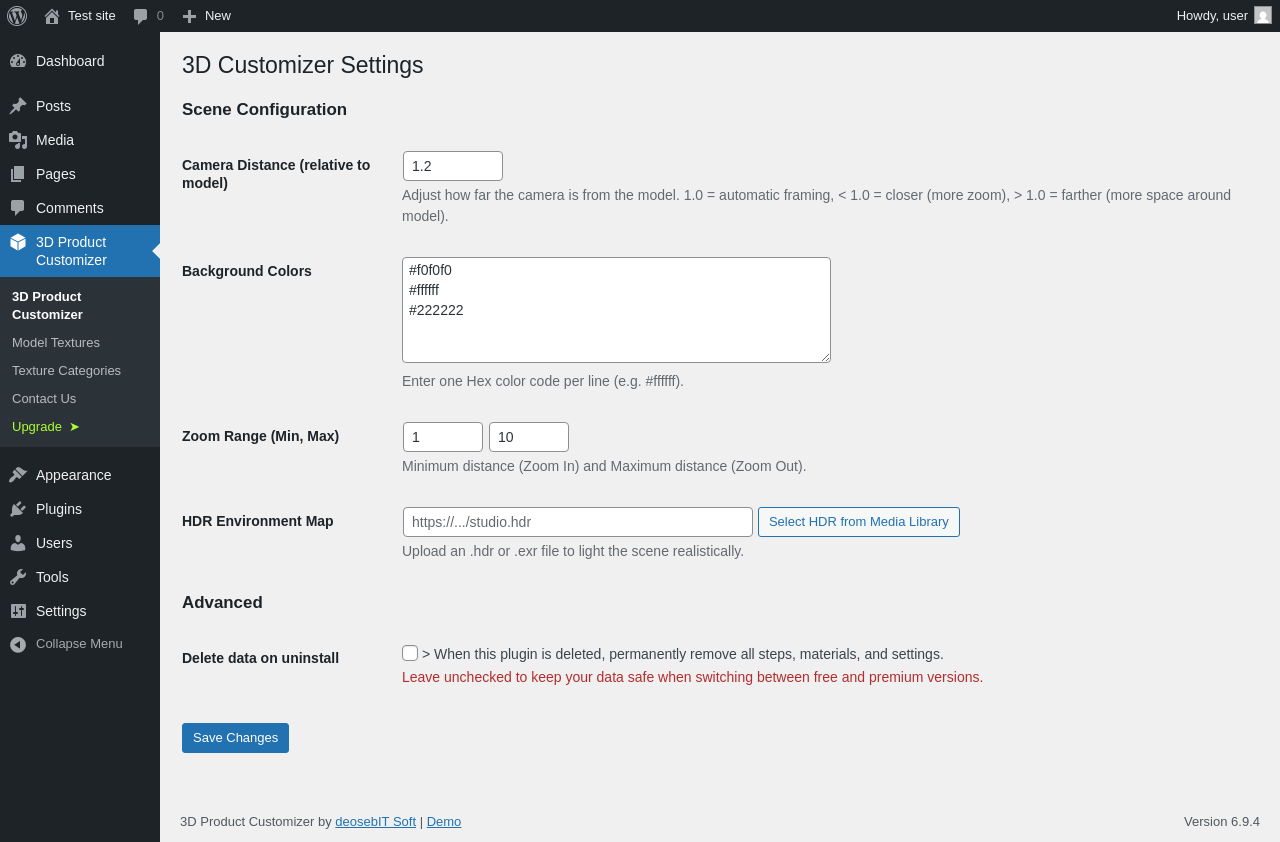
Task: Enable Delete data on uninstall checkbox
Action: 410,653
